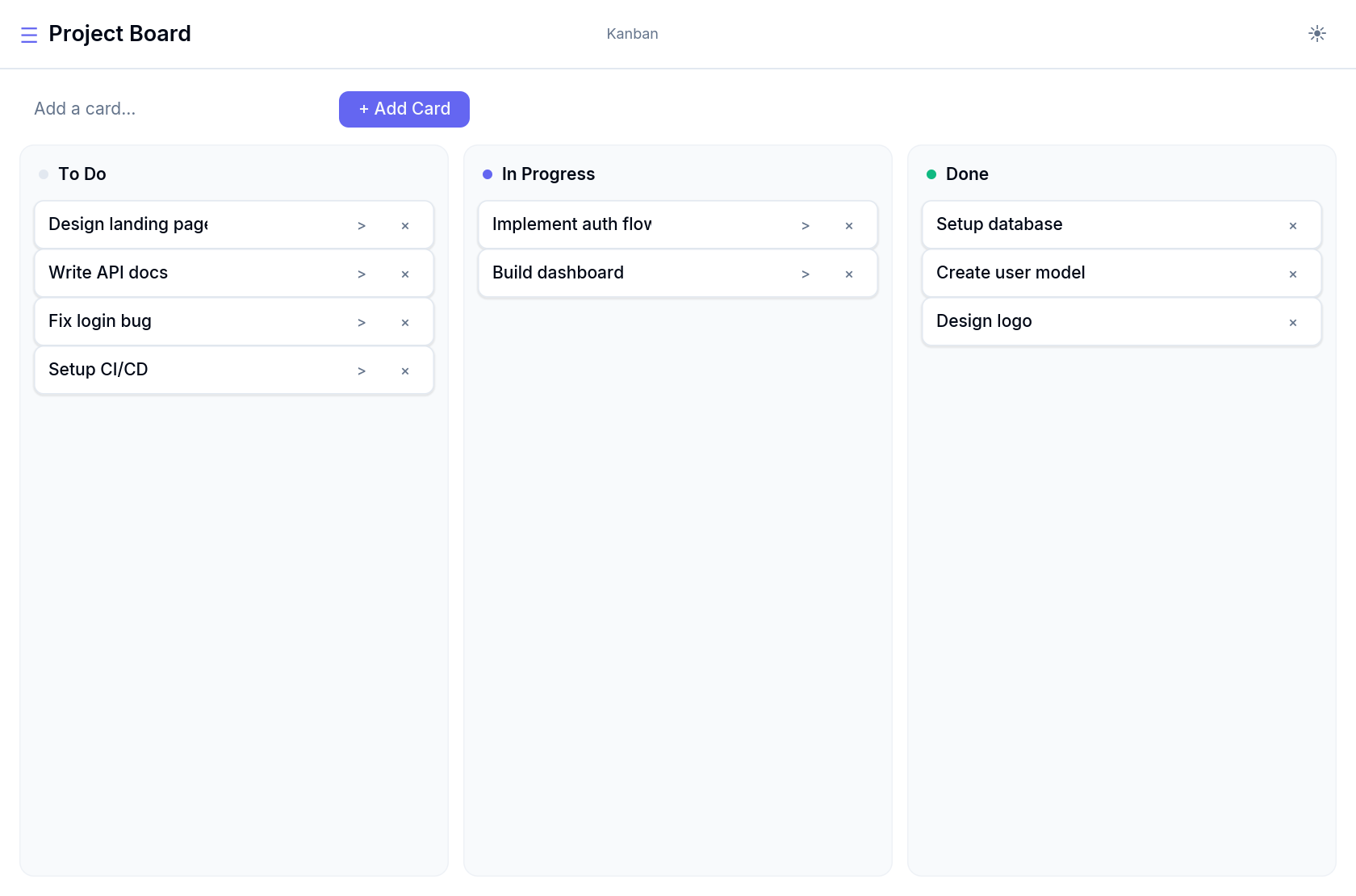
Task: Delete the 'Setup CI/CD' card
Action: (405, 371)
